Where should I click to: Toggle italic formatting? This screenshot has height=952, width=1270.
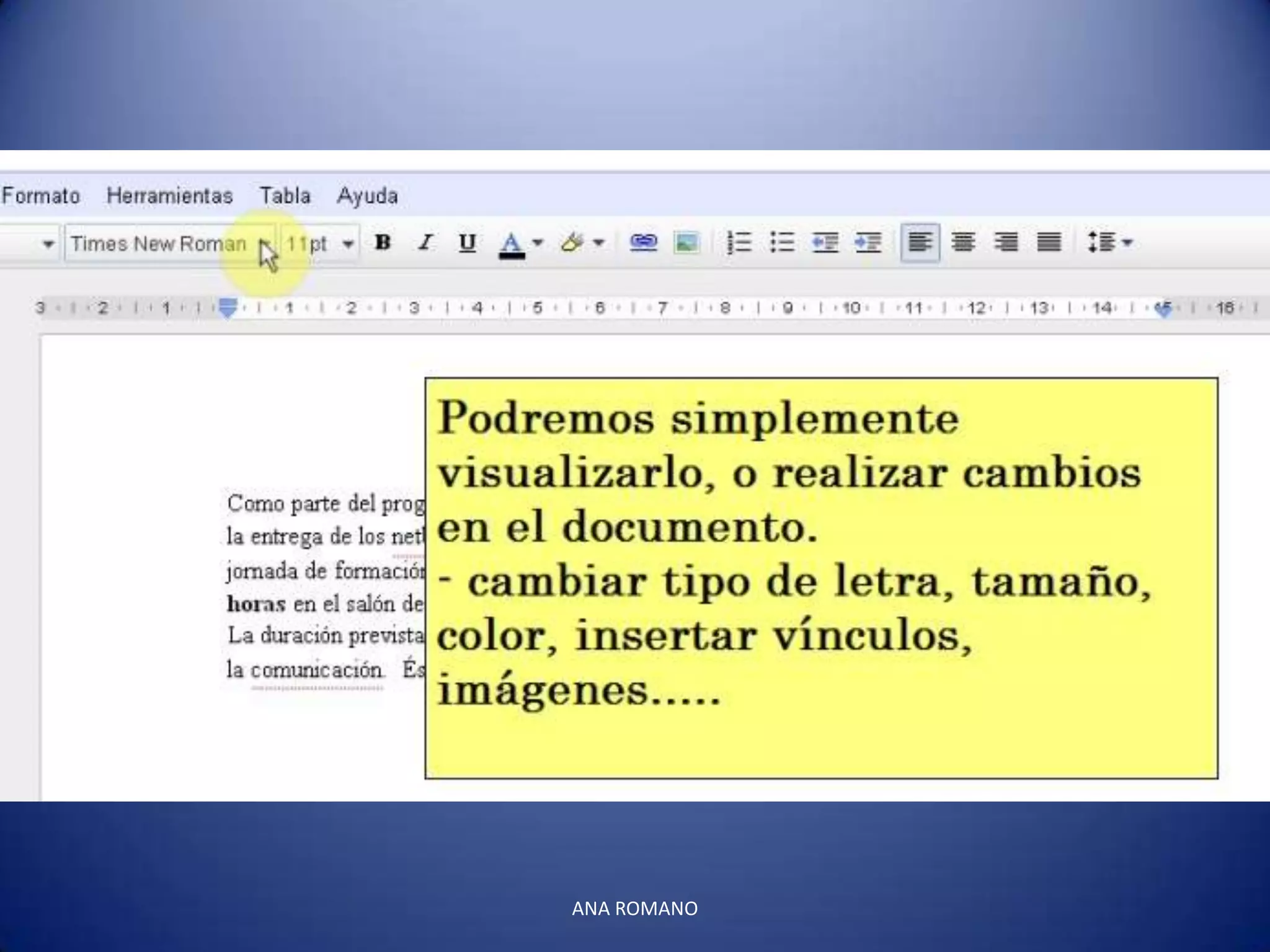[x=425, y=242]
